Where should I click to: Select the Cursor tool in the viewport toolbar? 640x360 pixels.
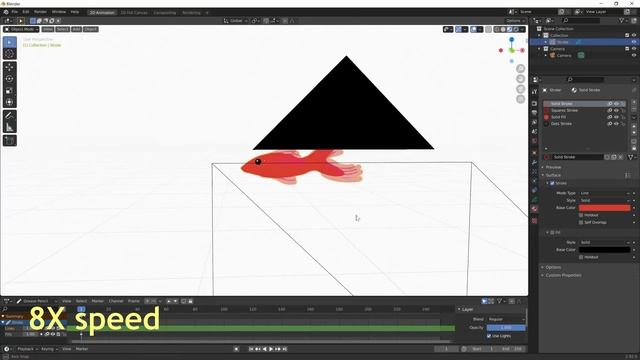(x=9, y=54)
